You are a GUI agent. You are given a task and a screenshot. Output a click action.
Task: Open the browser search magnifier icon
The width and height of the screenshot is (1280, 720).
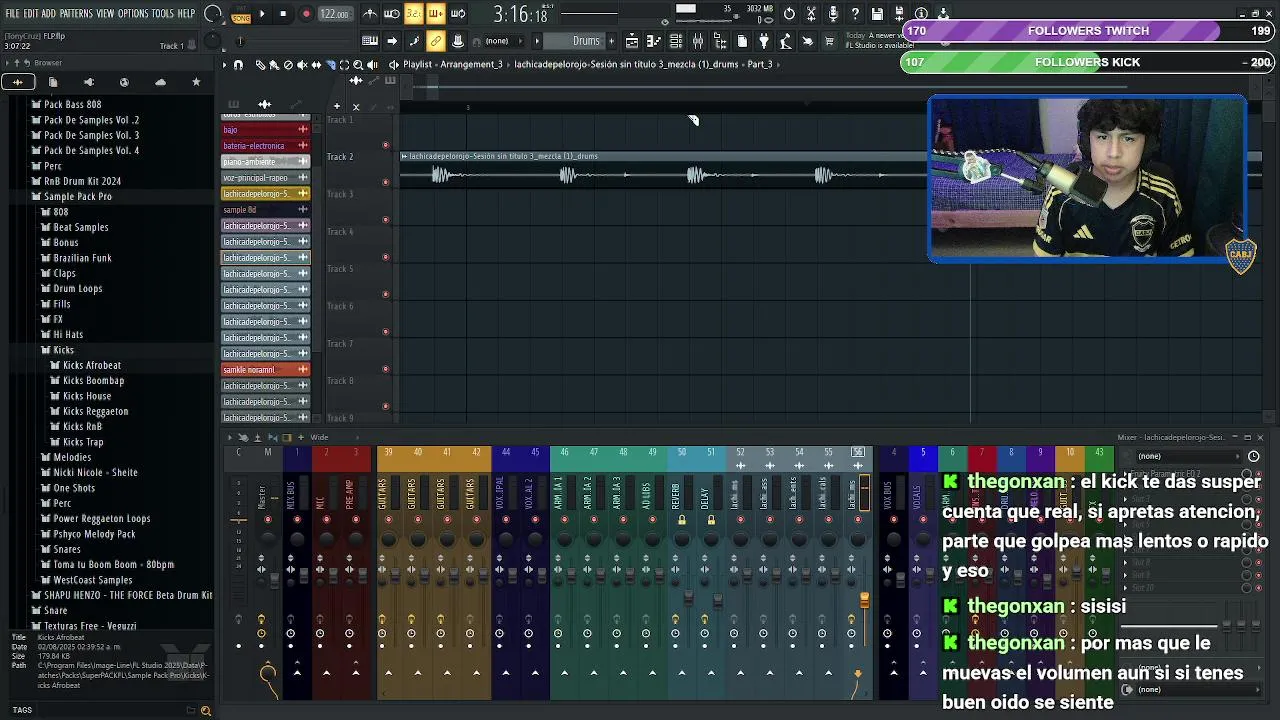point(206,710)
